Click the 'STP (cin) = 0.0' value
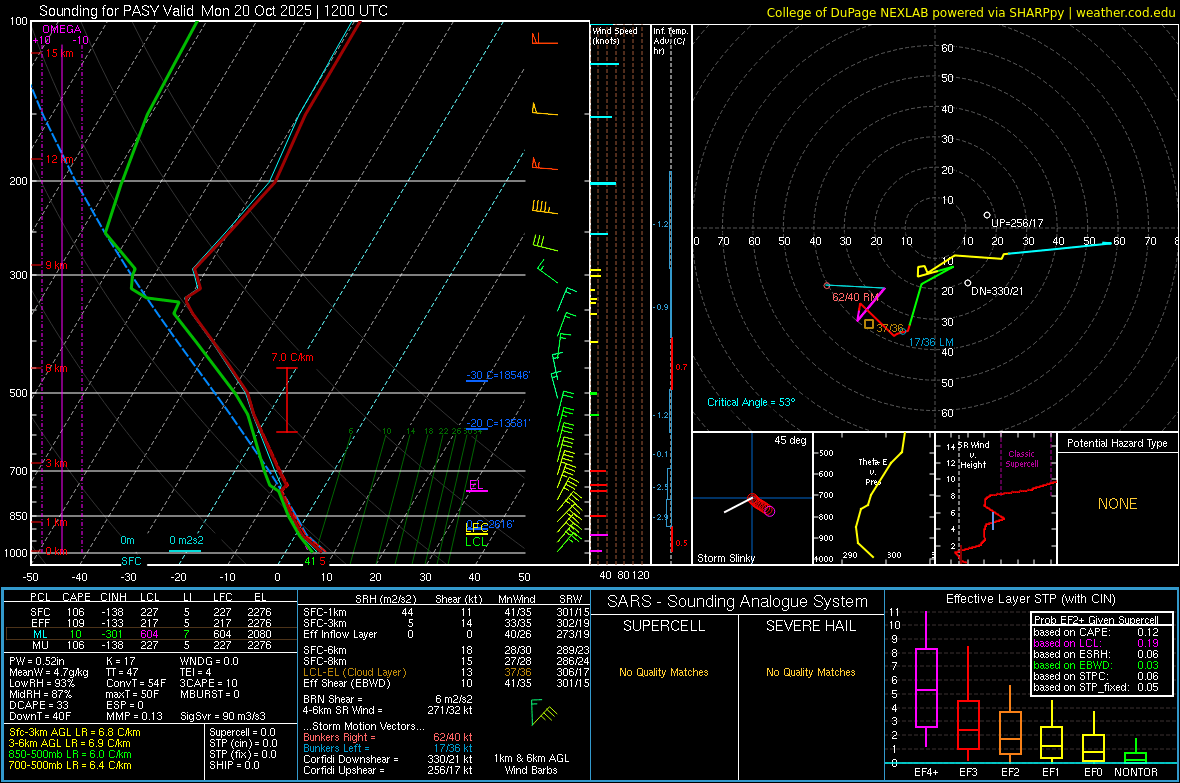Viewport: 1180px width, 783px height. [243, 742]
